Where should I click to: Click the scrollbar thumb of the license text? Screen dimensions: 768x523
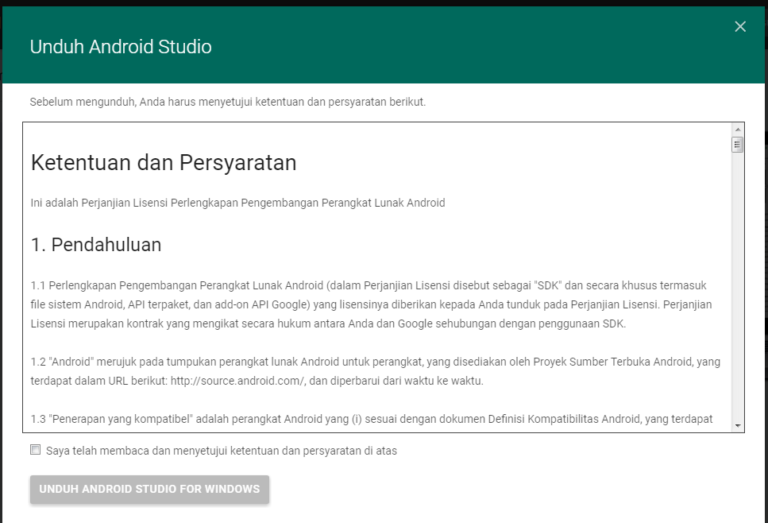coord(738,144)
